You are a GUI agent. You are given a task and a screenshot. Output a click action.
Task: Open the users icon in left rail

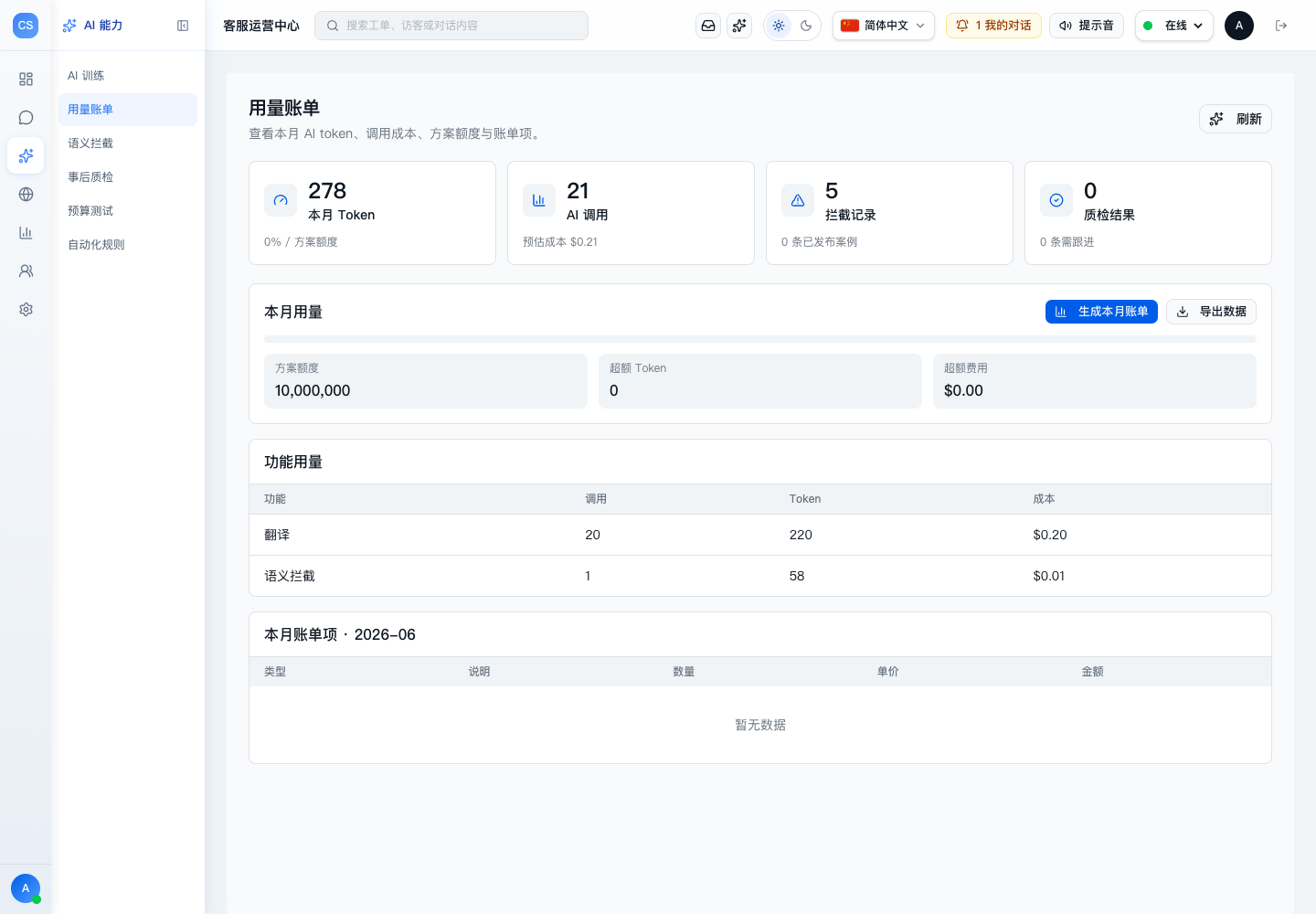click(26, 271)
